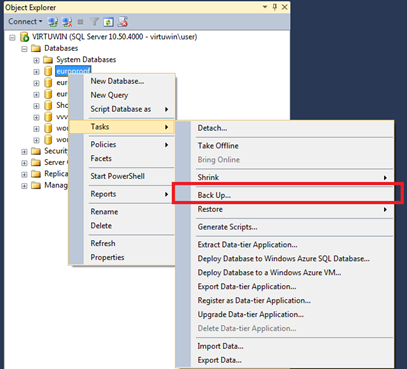The image size is (407, 369).
Task: Click the Disconnect toolbar icon
Action: click(x=67, y=22)
